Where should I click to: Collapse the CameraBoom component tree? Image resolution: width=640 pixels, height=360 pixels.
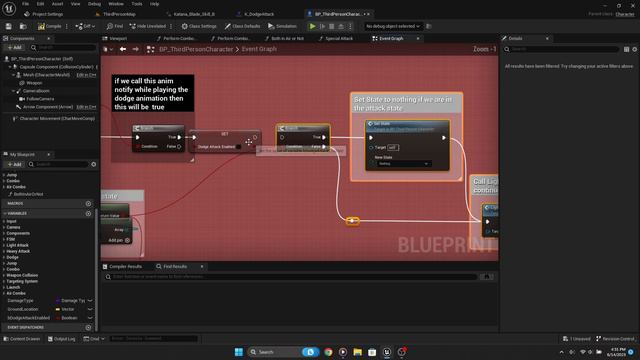(13, 91)
